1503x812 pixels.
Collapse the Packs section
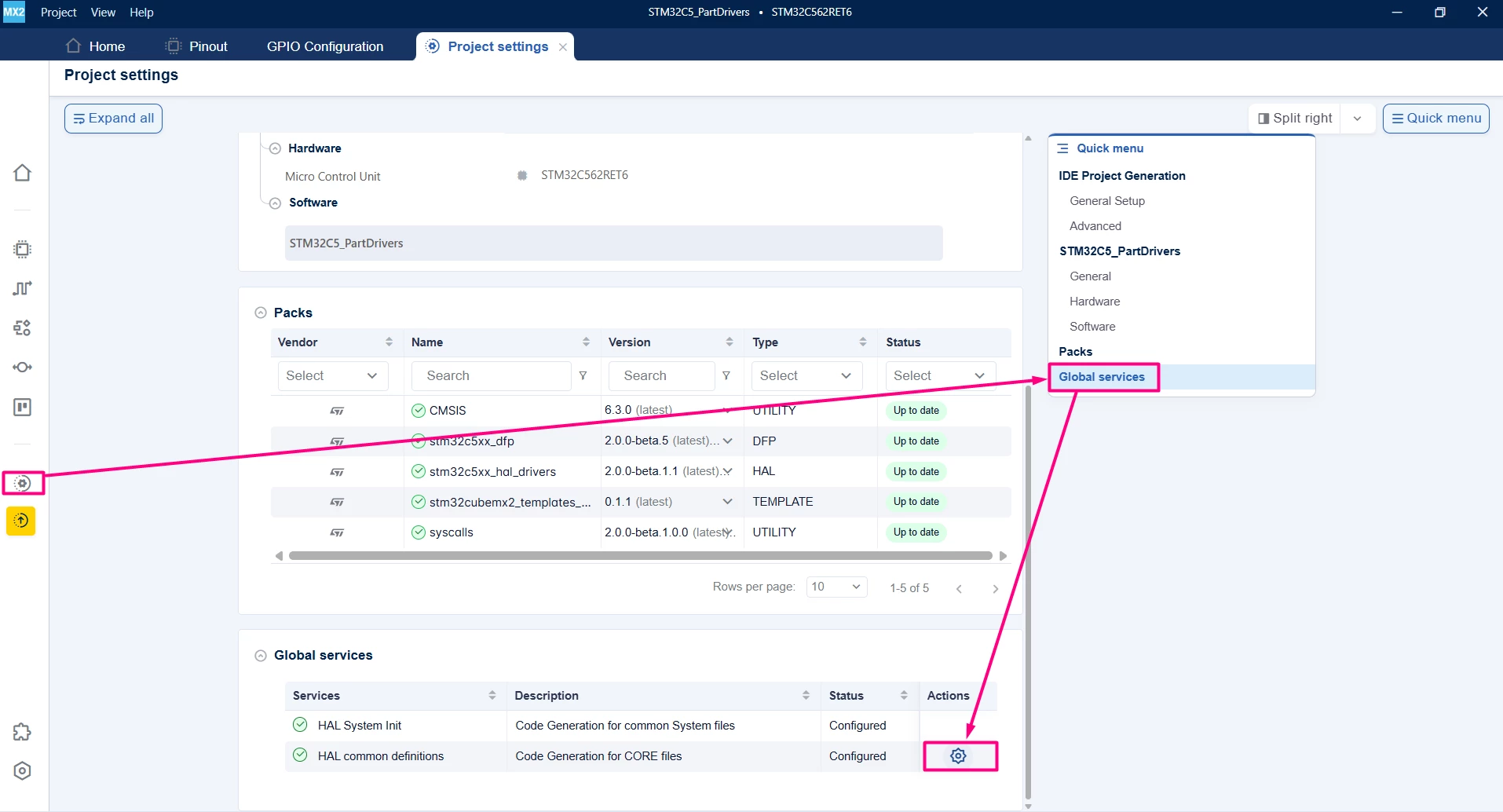point(261,313)
